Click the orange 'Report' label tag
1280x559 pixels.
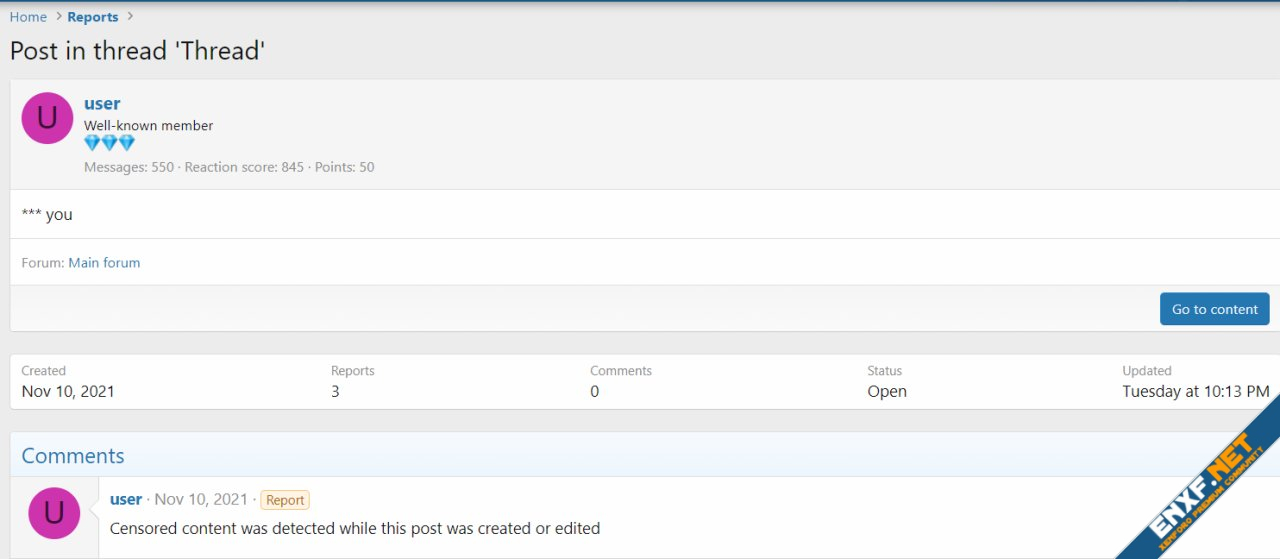[x=285, y=500]
